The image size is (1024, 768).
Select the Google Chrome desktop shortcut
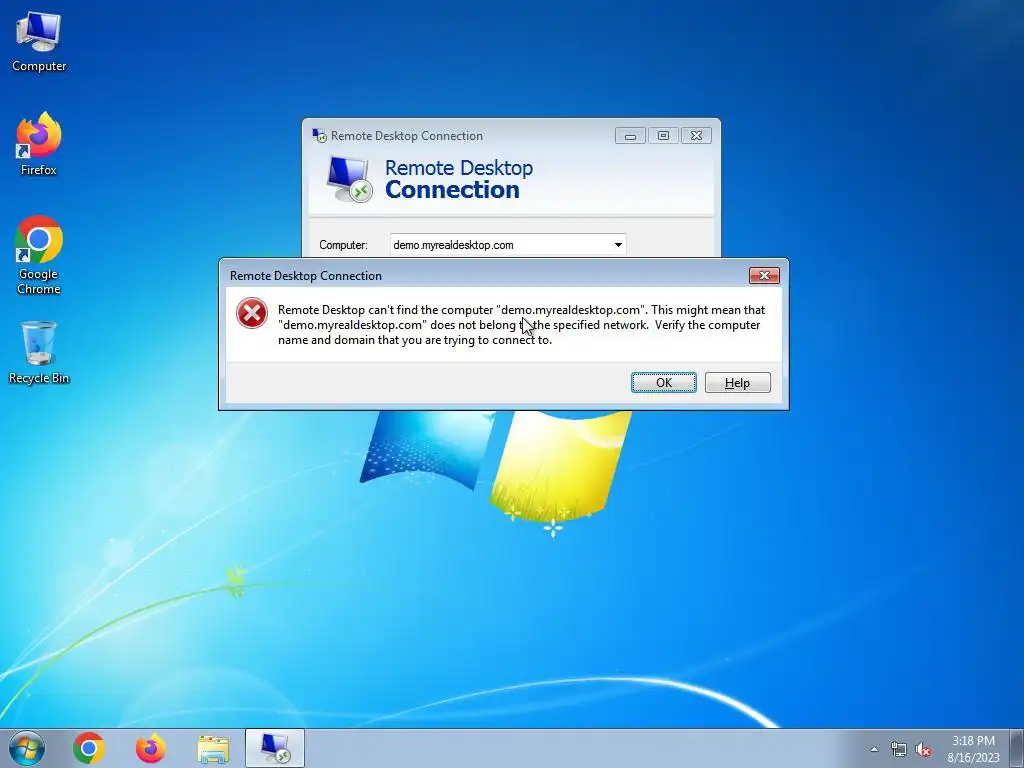[x=39, y=255]
